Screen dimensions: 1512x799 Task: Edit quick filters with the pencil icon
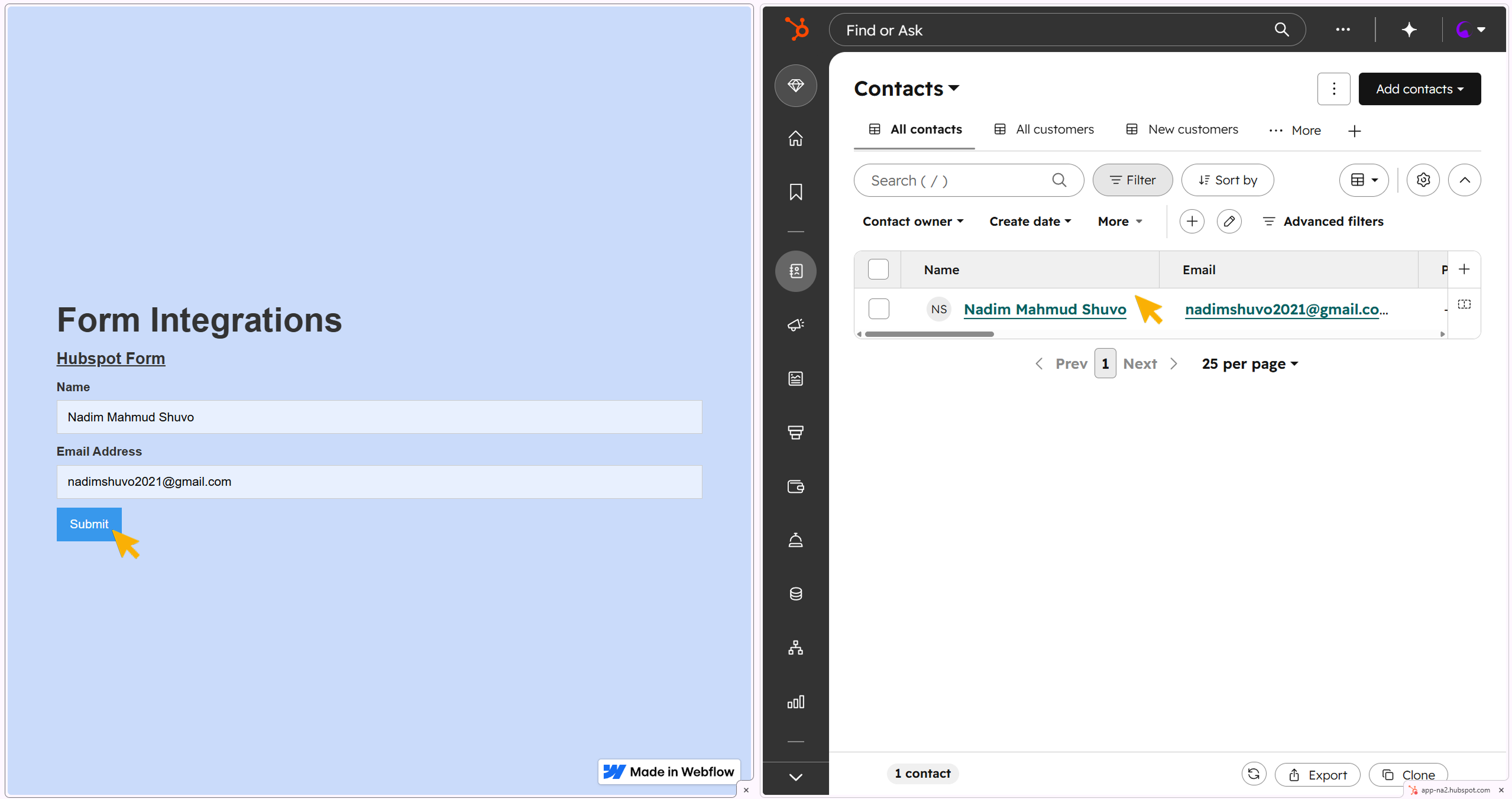coord(1229,222)
